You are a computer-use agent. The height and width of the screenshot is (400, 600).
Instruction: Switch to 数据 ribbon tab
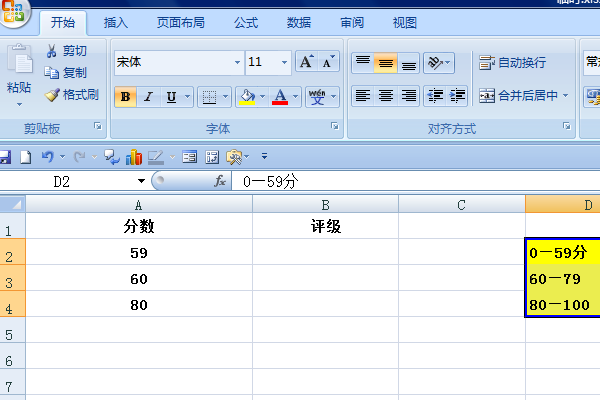coord(299,23)
